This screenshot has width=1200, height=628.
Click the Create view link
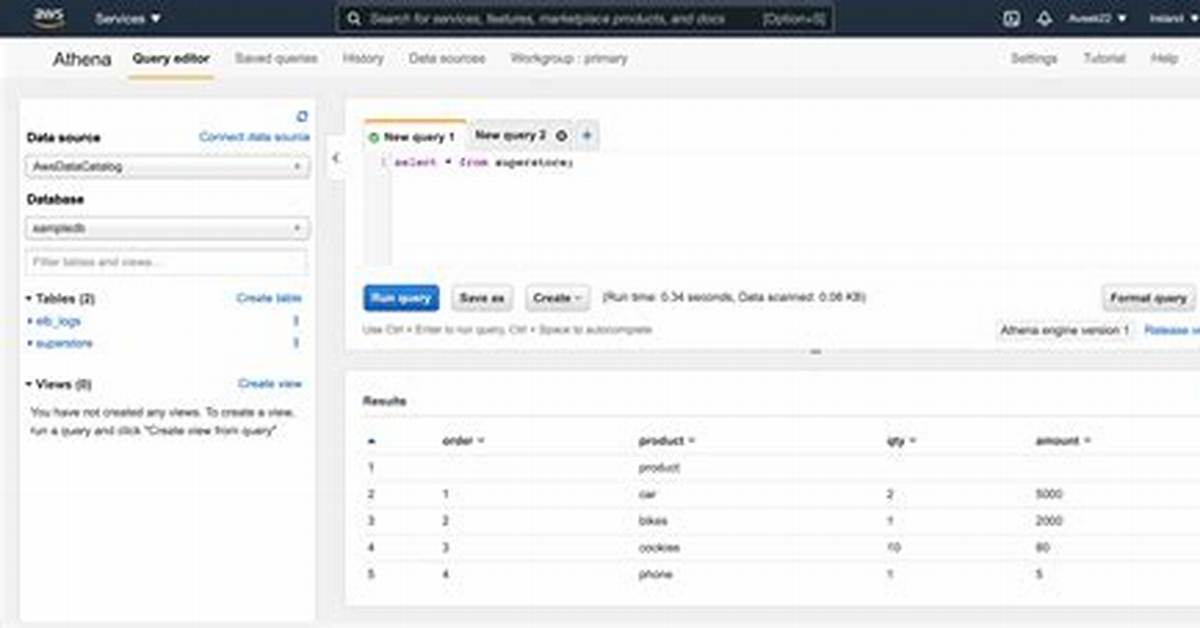pos(270,383)
